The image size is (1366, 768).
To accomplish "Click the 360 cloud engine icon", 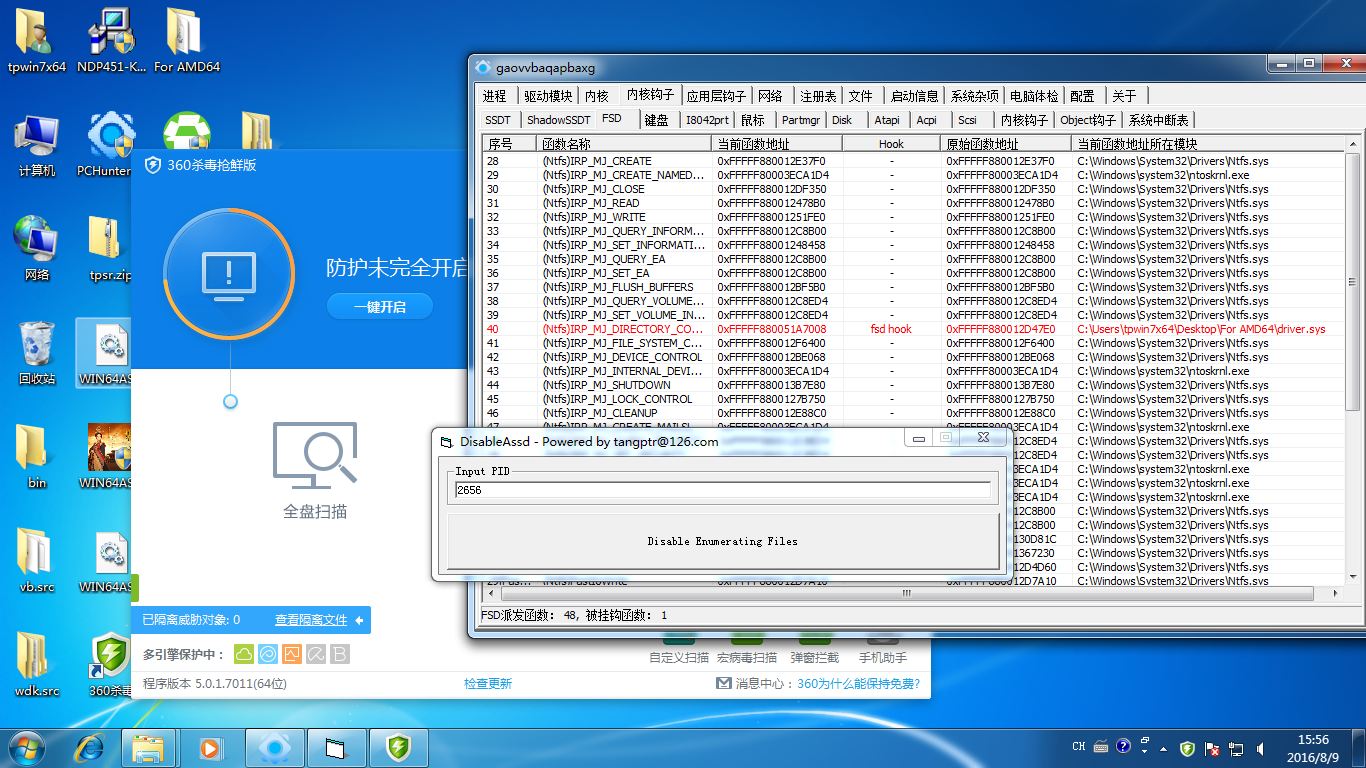I will [x=244, y=654].
